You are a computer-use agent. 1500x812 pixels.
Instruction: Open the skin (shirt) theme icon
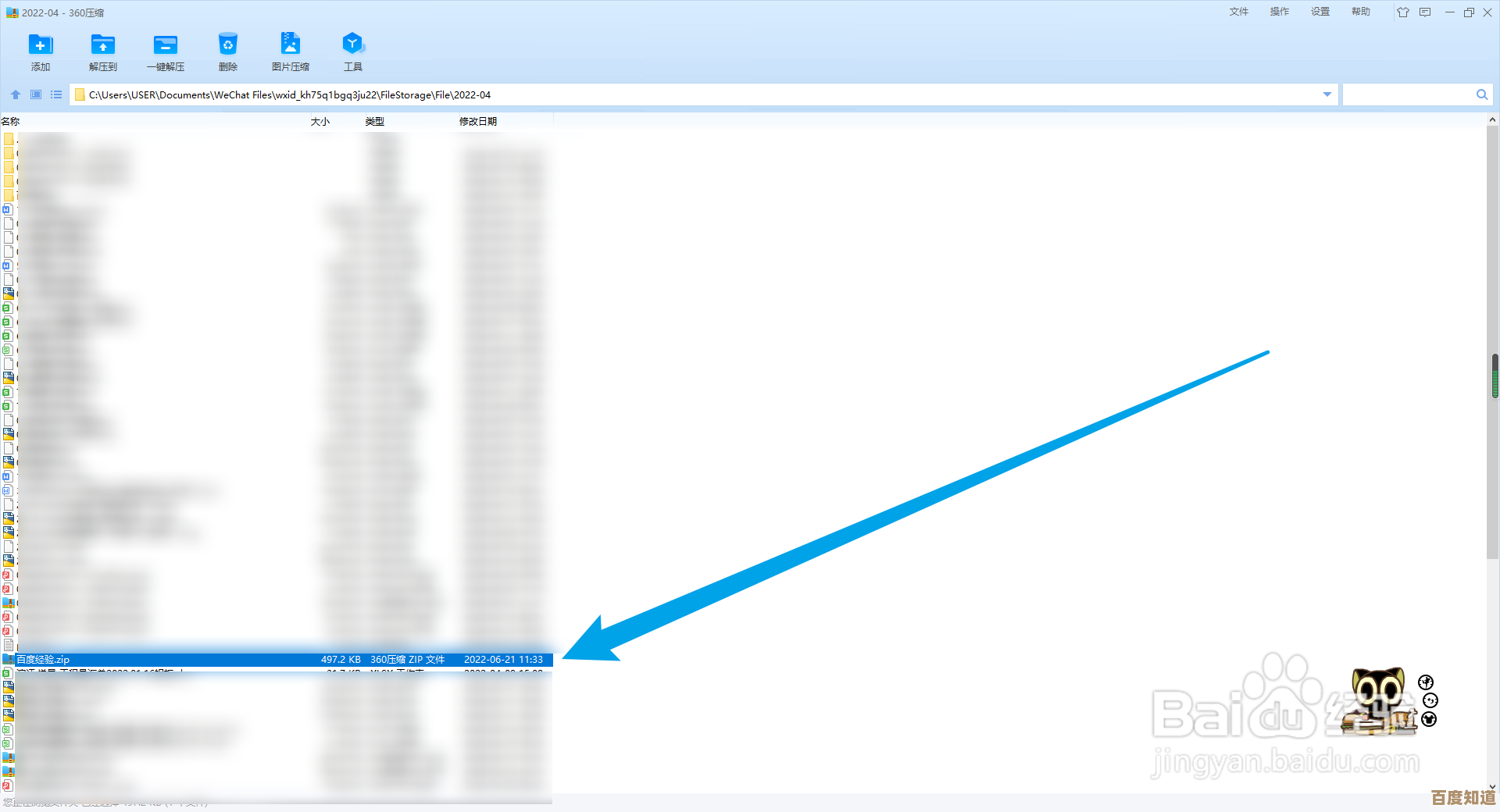1403,12
